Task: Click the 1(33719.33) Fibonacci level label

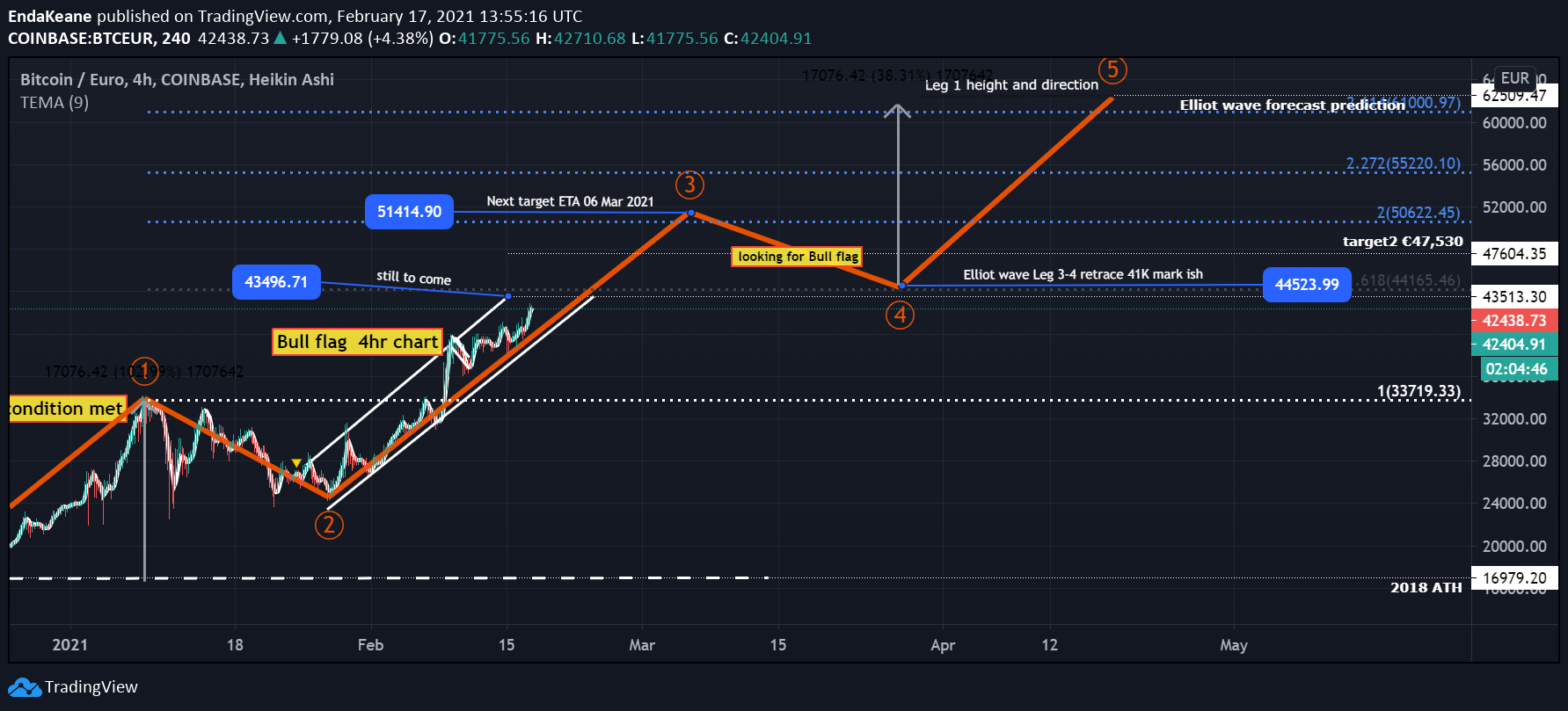Action: coord(1418,391)
